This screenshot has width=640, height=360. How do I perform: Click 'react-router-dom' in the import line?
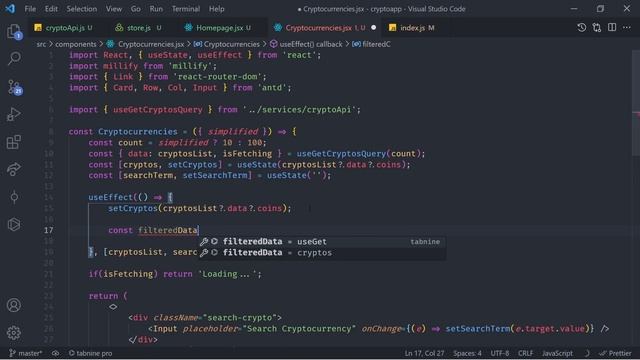(217, 77)
